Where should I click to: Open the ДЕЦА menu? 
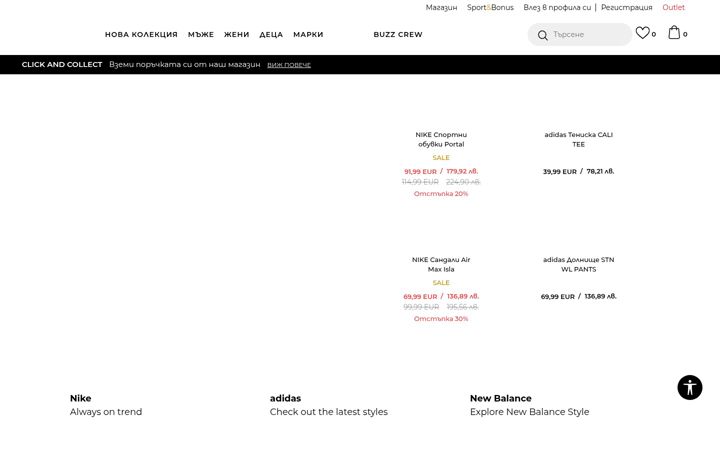(271, 34)
